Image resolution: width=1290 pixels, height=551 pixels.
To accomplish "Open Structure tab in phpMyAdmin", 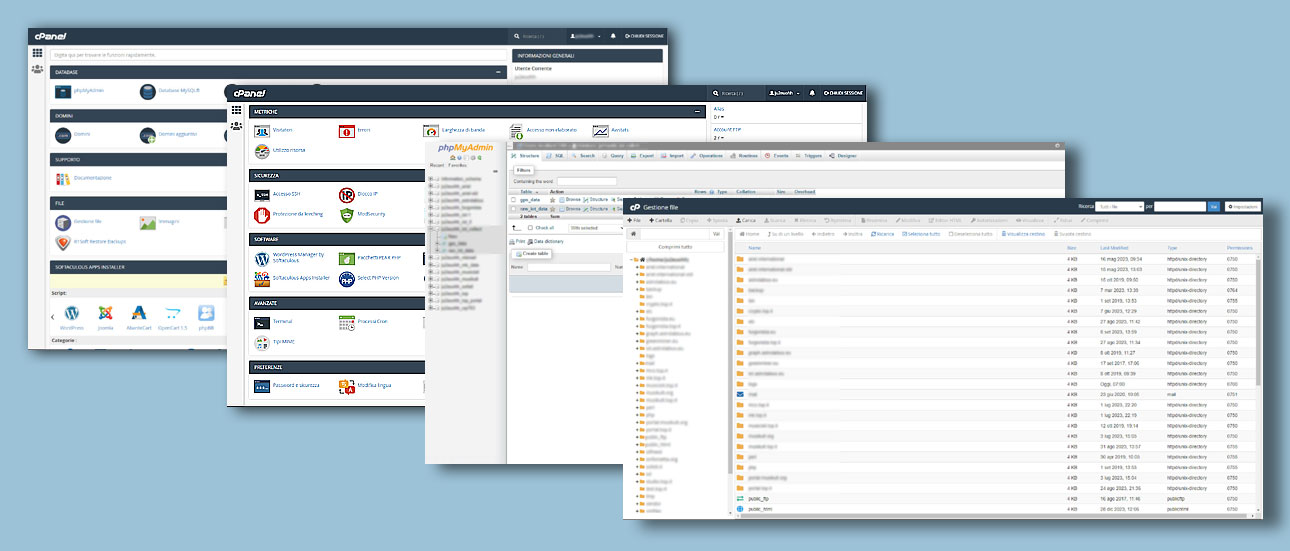I will (x=526, y=156).
